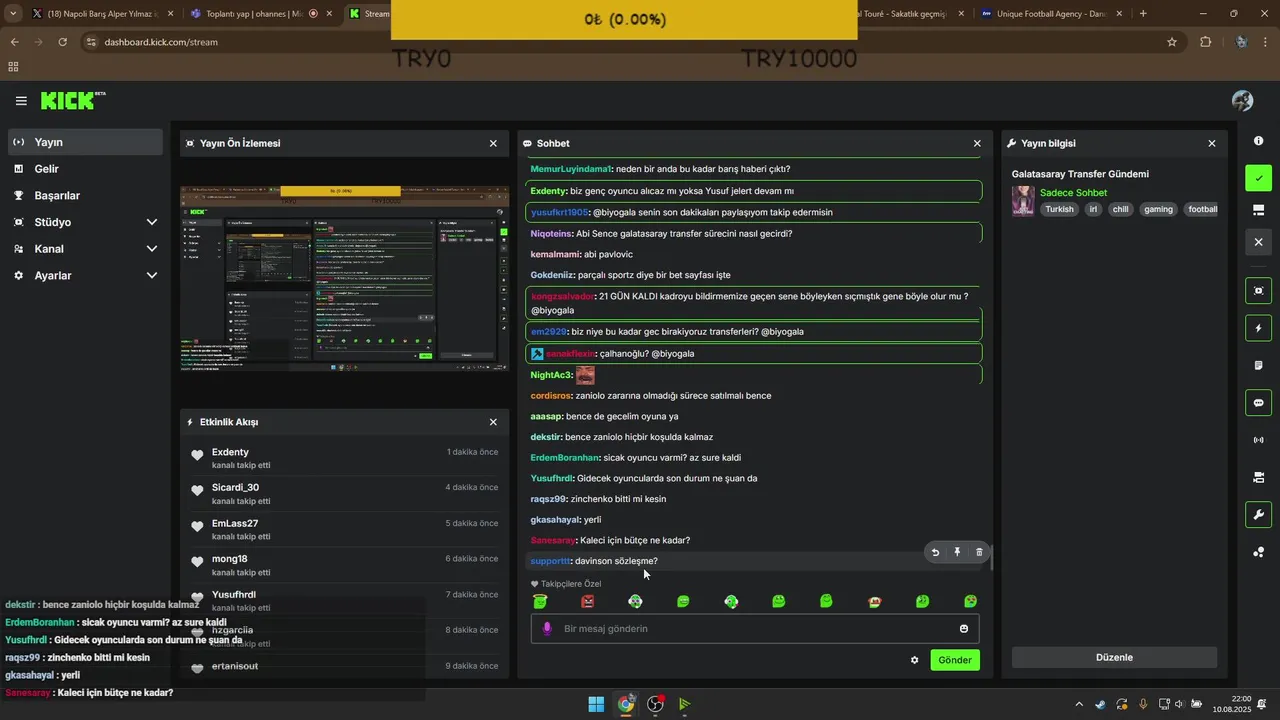
Task: Toggle the activity feed lightning icon
Action: (1258, 328)
